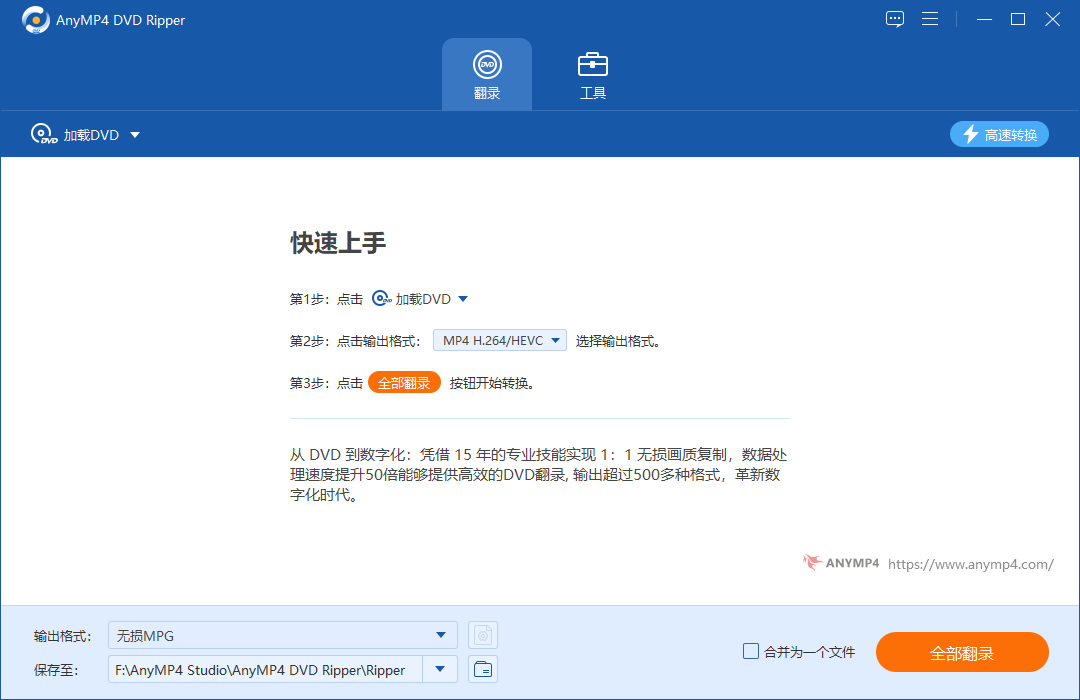Open the output folder icon beside save path
Viewport: 1080px width, 700px height.
[483, 669]
